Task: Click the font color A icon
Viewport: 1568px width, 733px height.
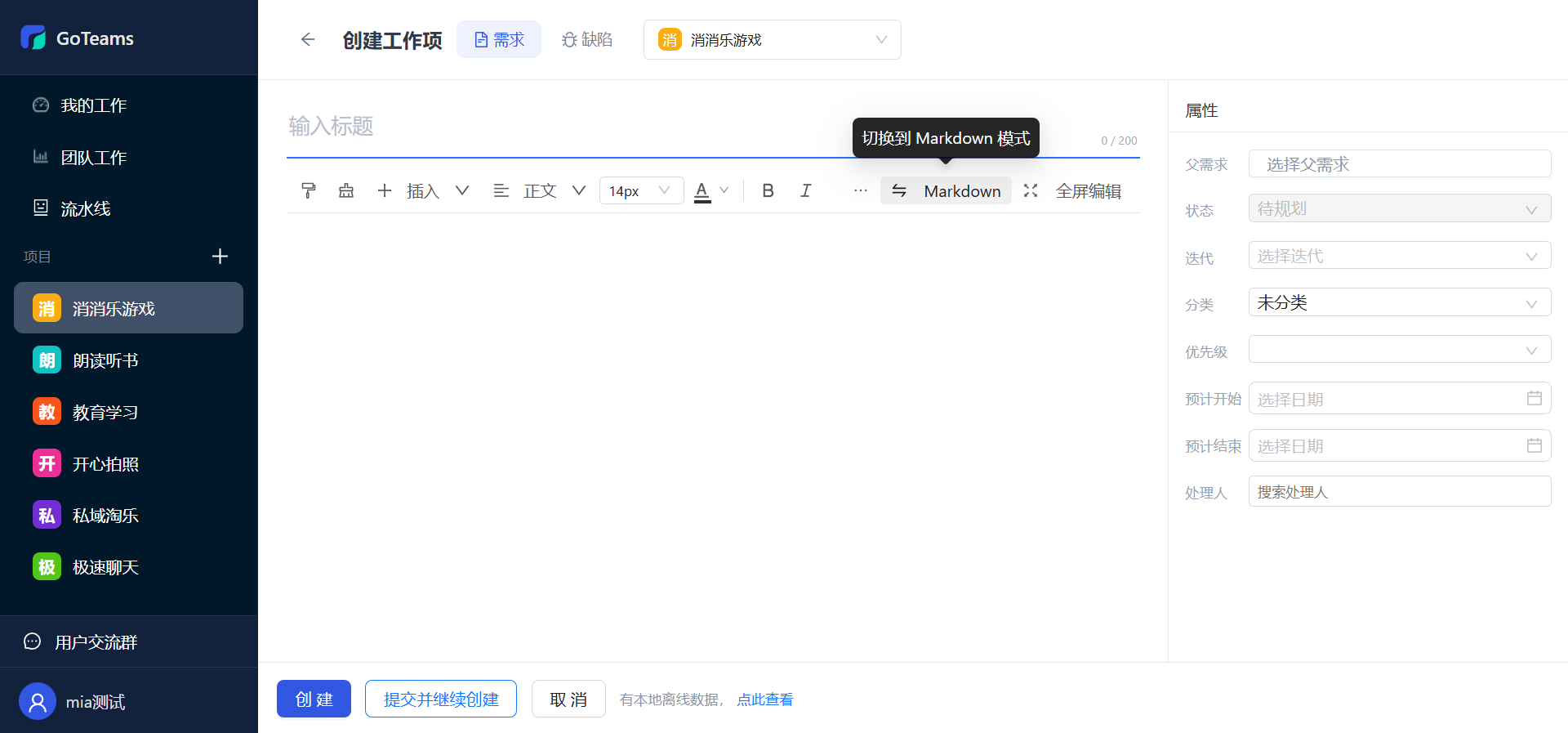Action: pyautogui.click(x=702, y=191)
